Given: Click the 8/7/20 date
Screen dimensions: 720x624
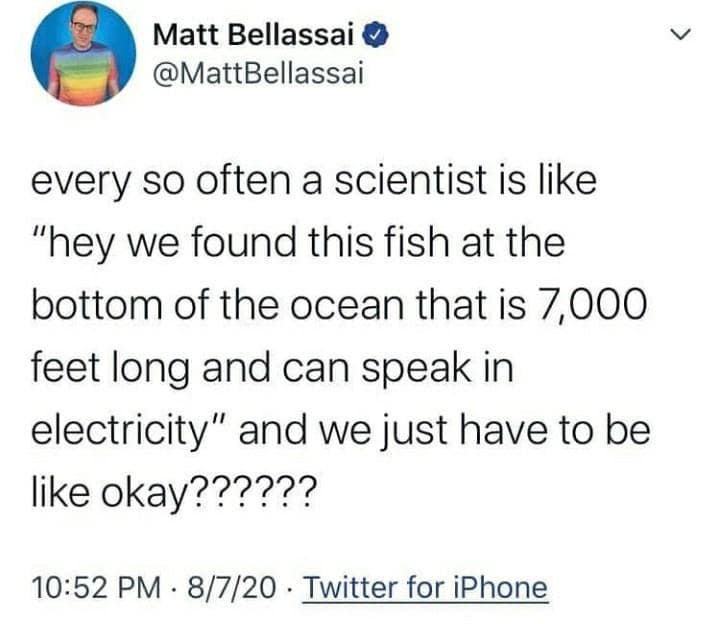Looking at the screenshot, I should (238, 587).
